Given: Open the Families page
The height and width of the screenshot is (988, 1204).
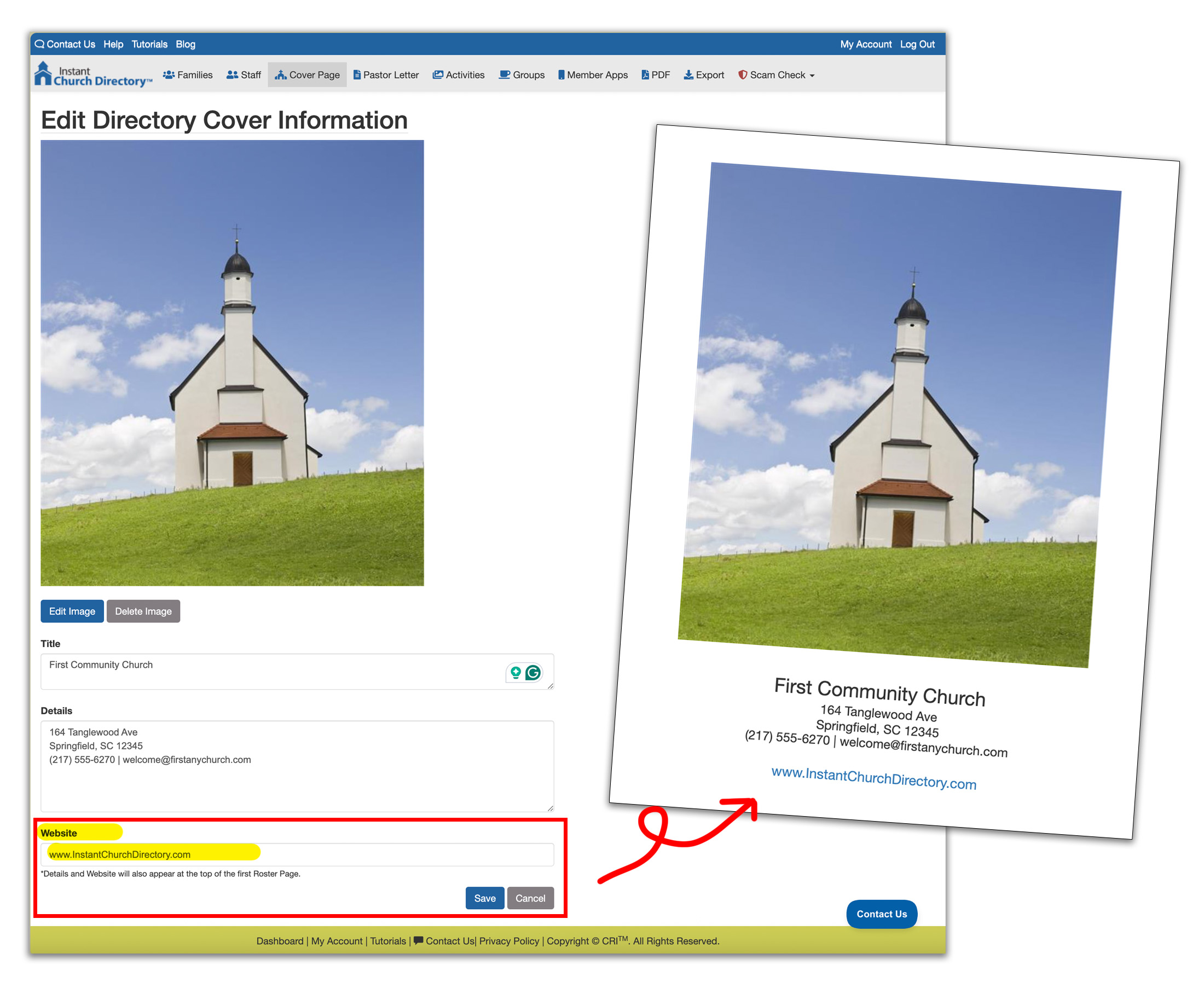Looking at the screenshot, I should click(x=188, y=75).
